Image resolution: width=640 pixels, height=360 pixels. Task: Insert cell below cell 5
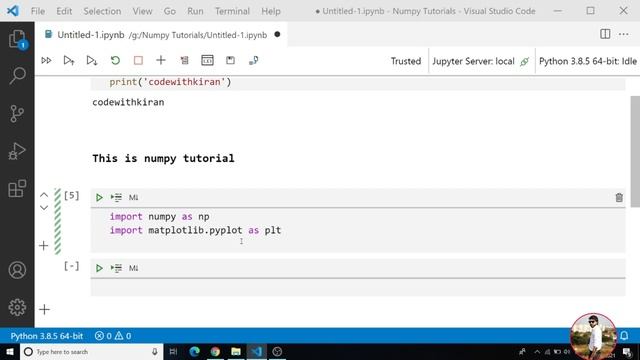coord(44,246)
